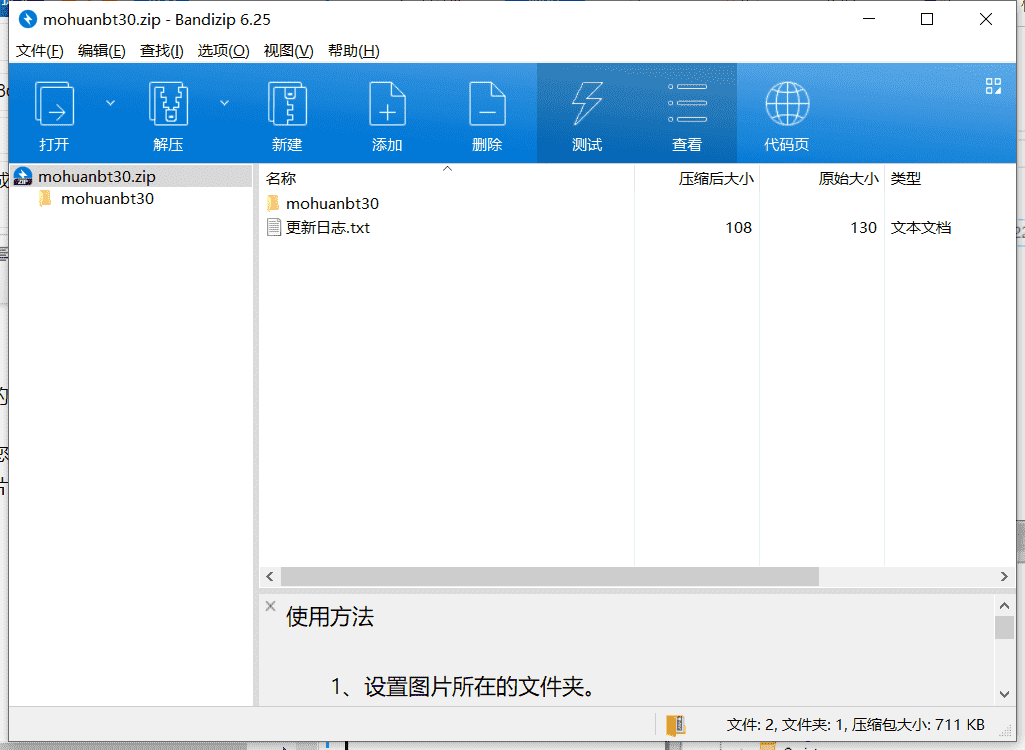The height and width of the screenshot is (750, 1025).
Task: Click the View (查看) toolbar icon
Action: (687, 103)
